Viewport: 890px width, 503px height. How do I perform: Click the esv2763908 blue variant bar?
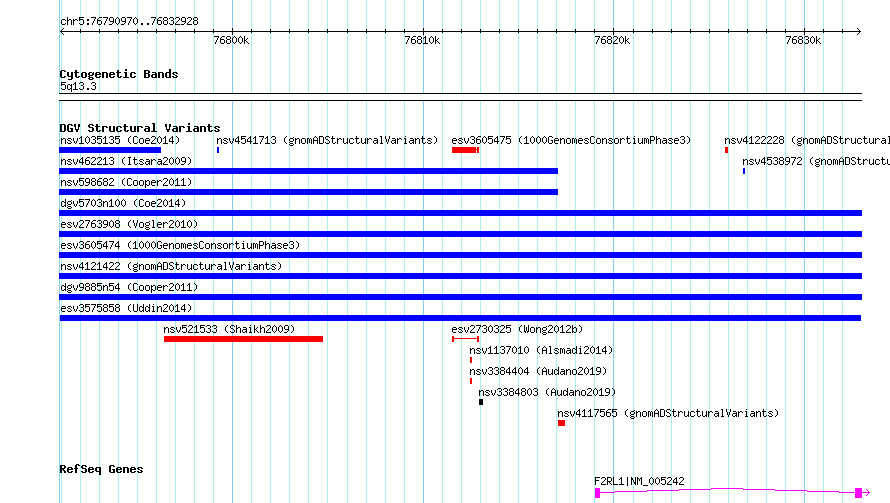461,234
